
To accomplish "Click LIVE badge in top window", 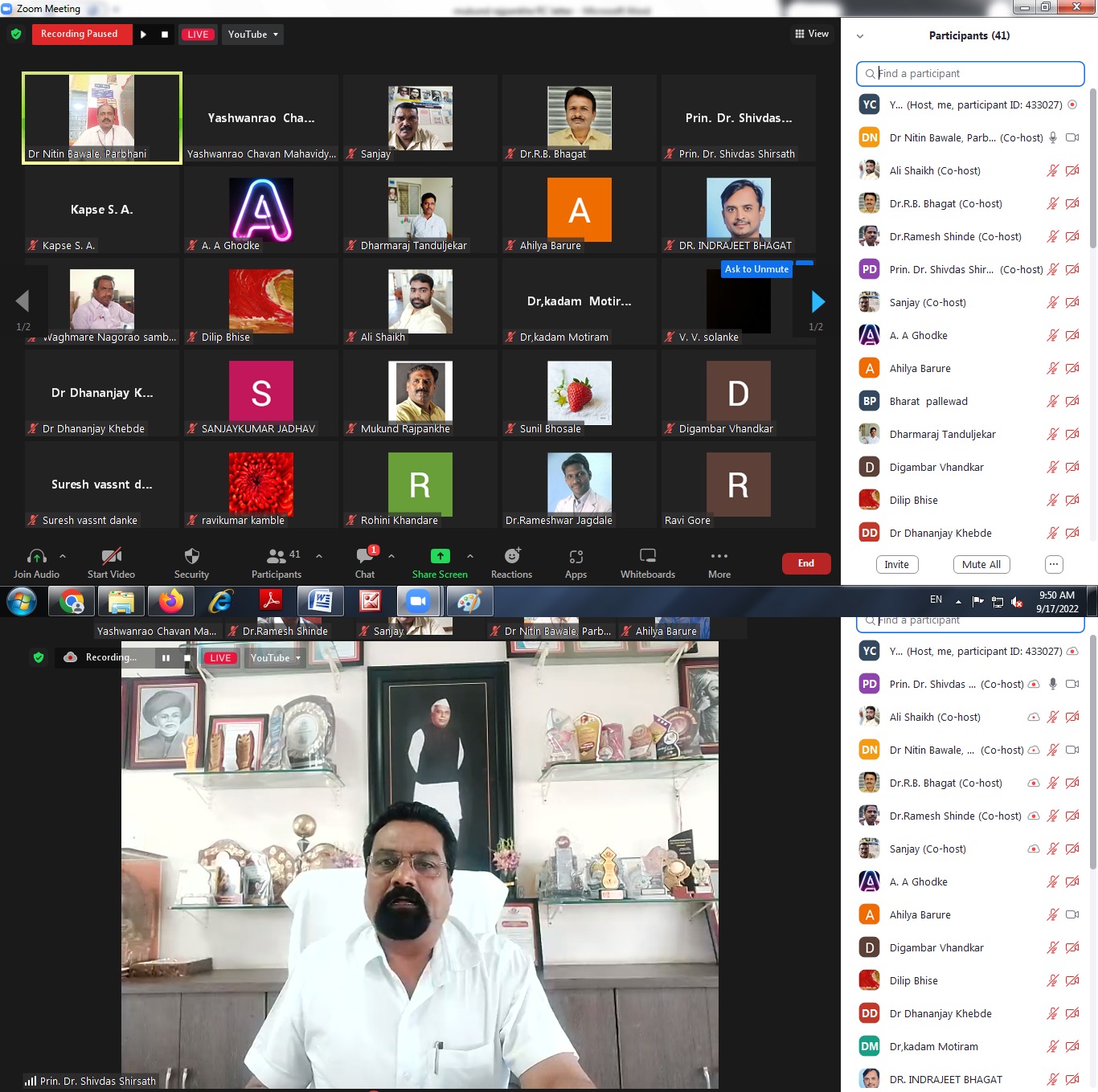I will click(198, 35).
